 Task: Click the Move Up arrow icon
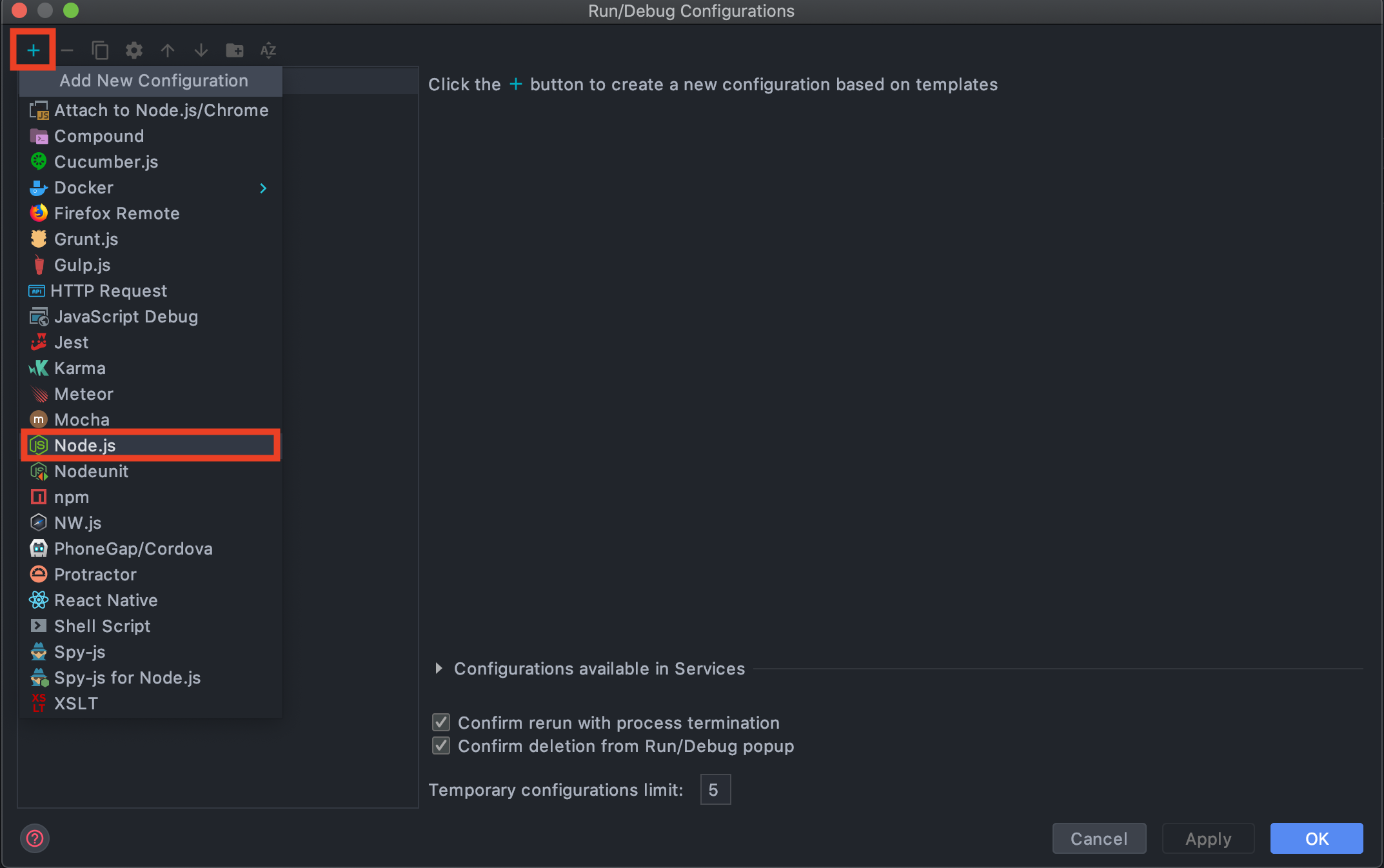point(168,50)
